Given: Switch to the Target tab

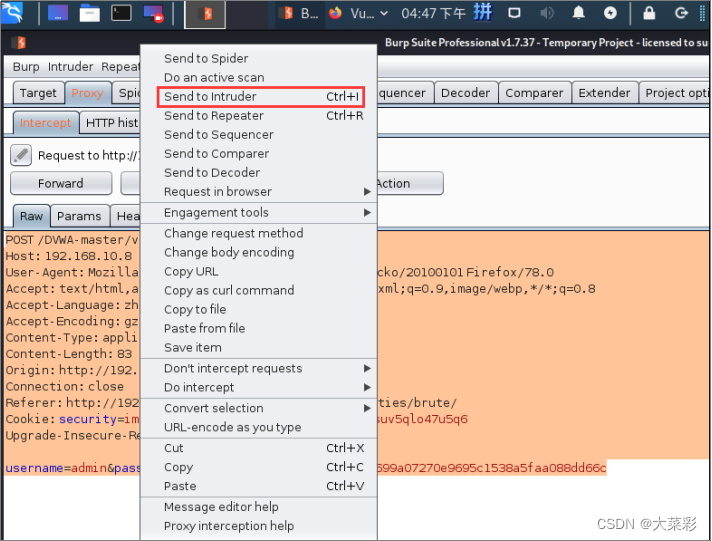Looking at the screenshot, I should [x=38, y=93].
